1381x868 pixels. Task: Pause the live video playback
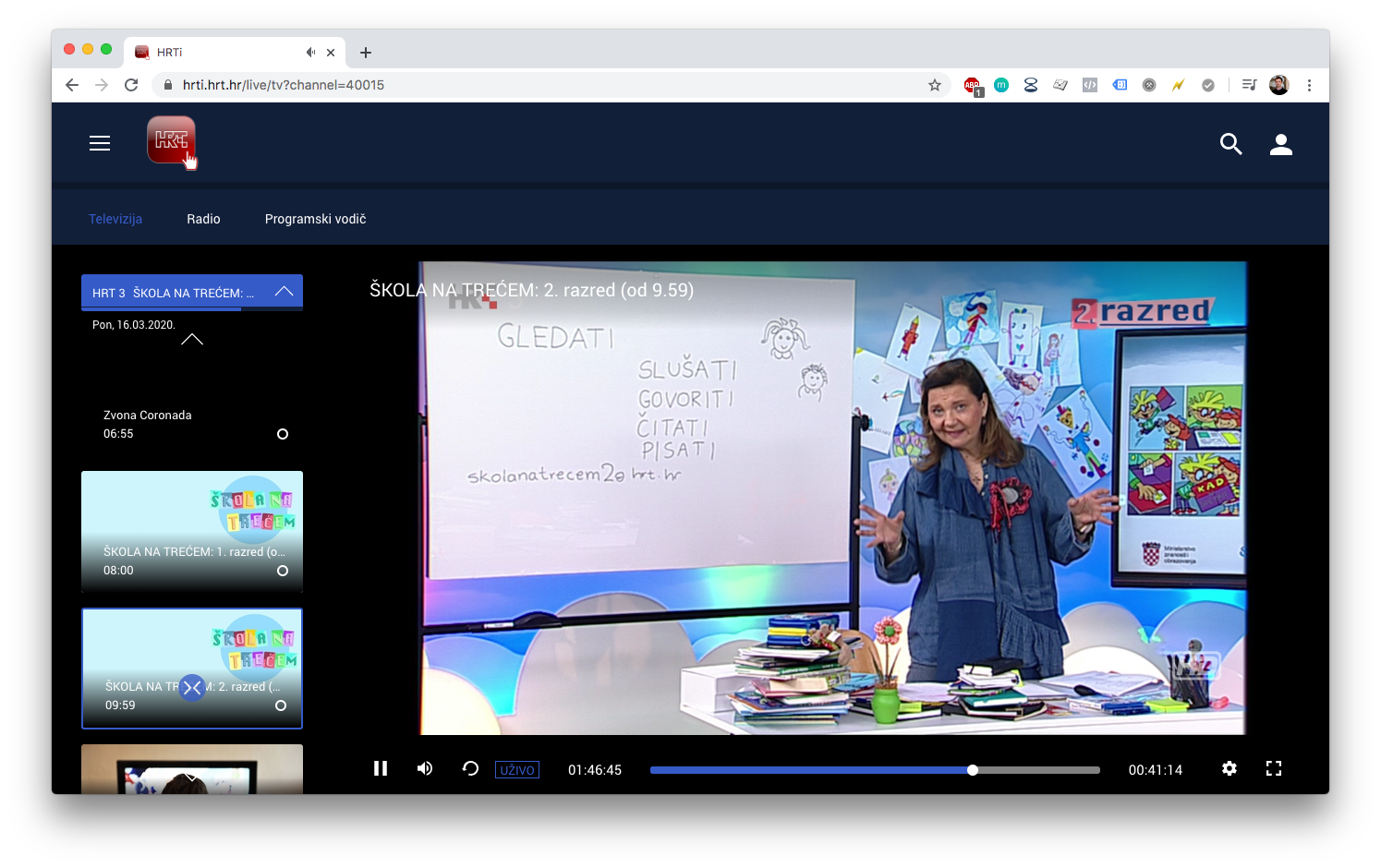click(x=381, y=768)
